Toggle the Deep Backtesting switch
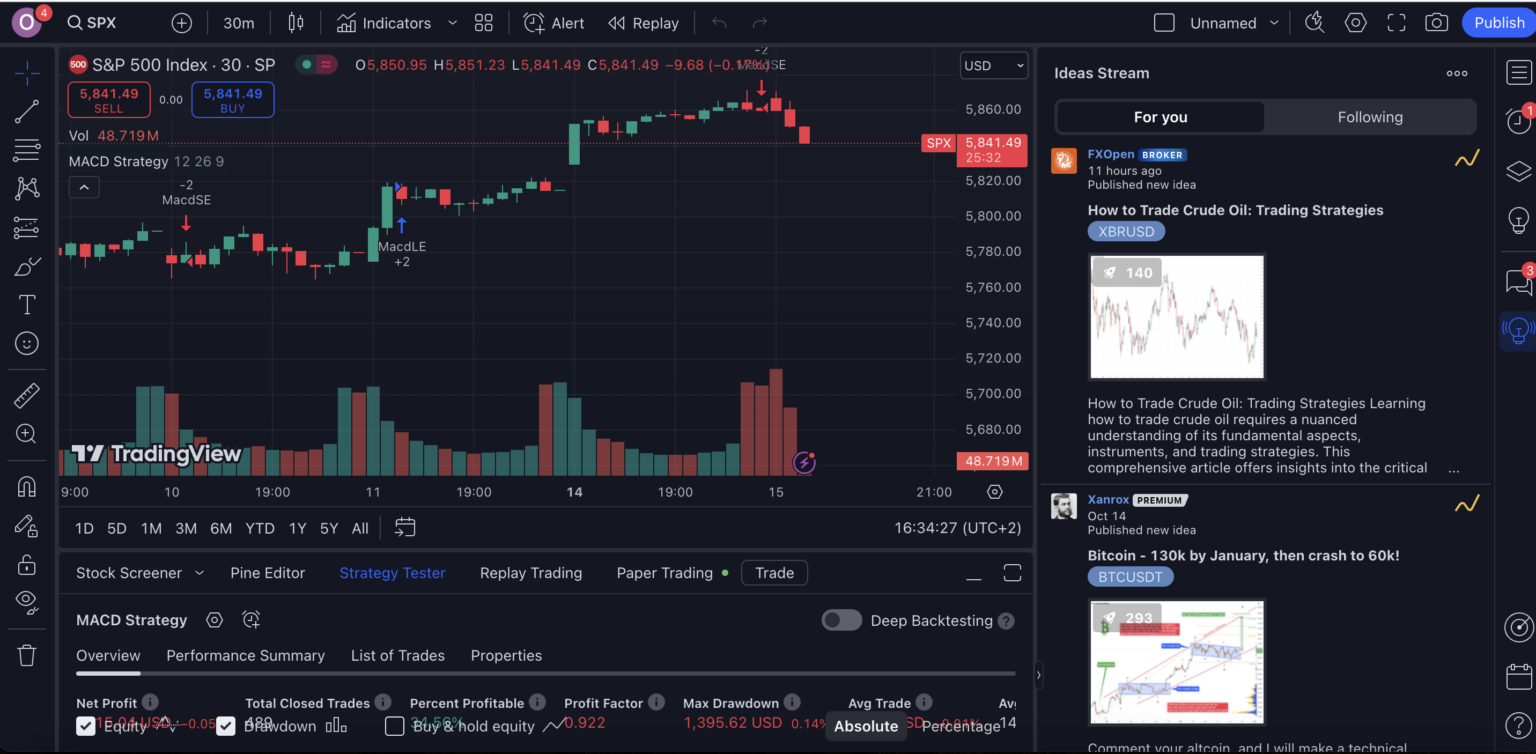The width and height of the screenshot is (1536, 754). click(841, 620)
